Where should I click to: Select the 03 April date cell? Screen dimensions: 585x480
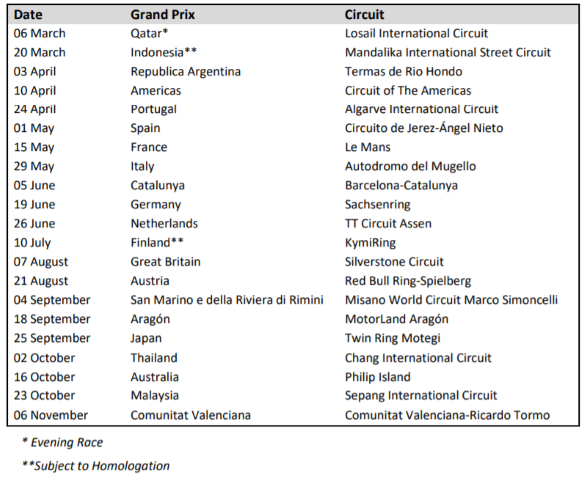click(x=35, y=72)
